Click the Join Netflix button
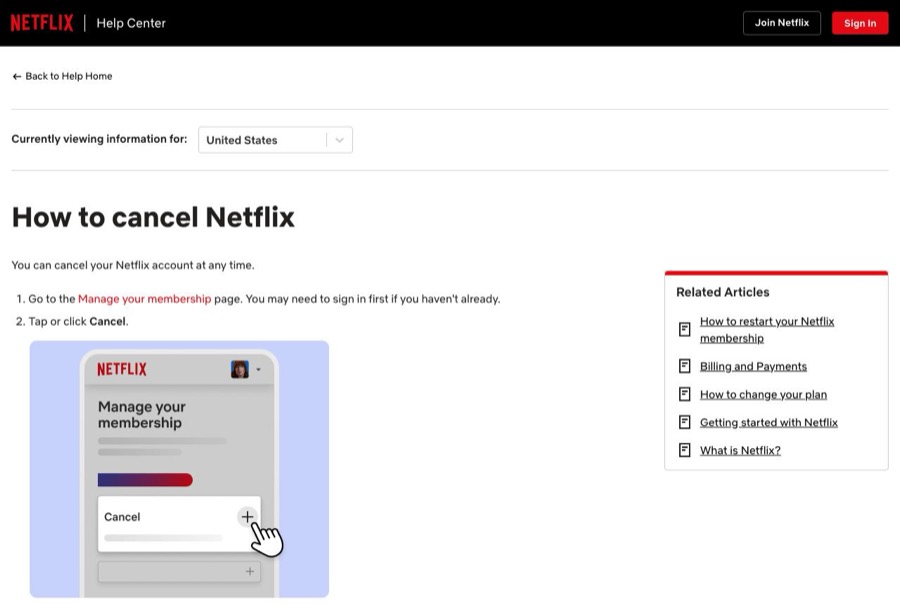 782,23
